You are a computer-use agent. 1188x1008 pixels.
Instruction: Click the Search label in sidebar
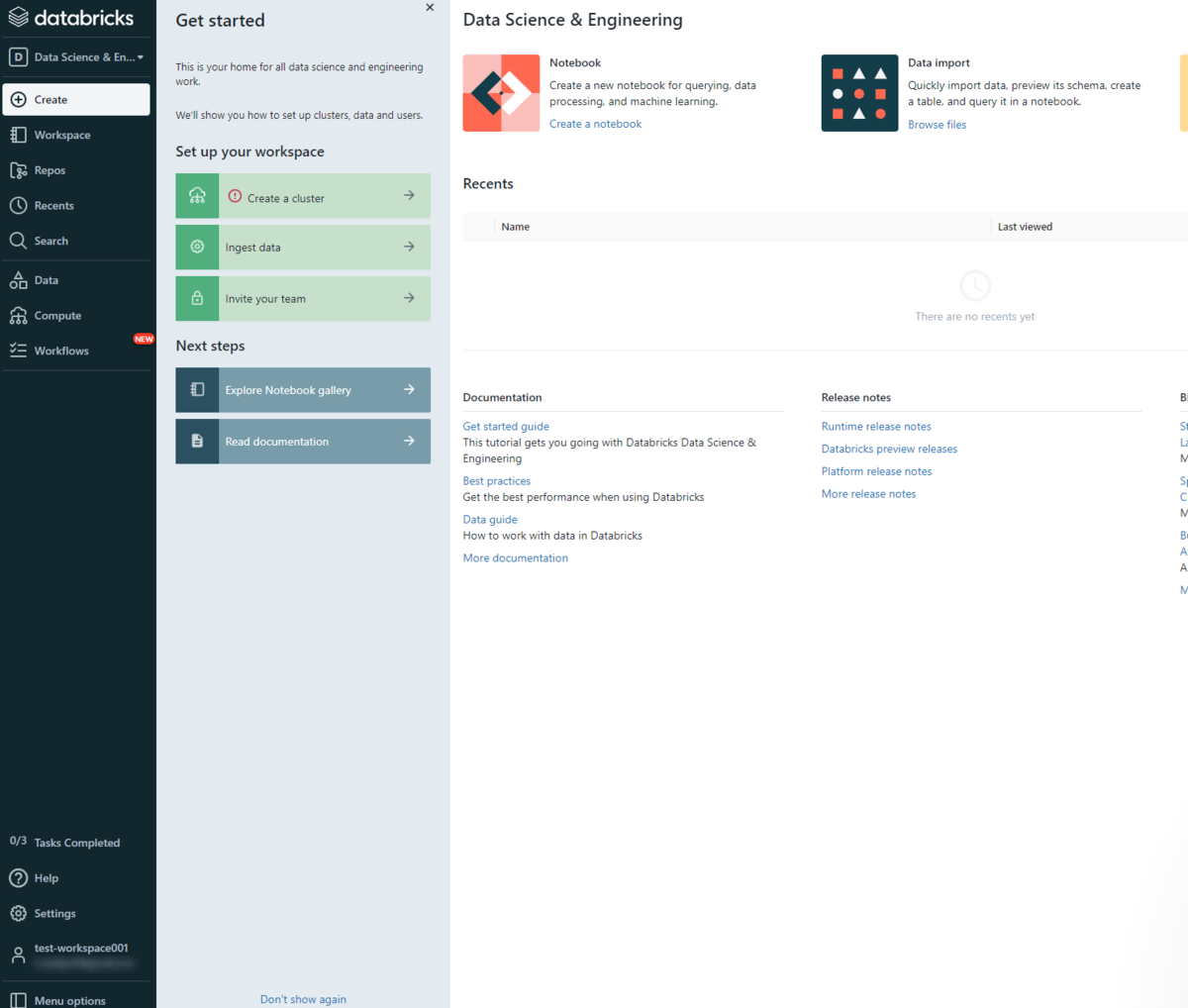(51, 242)
